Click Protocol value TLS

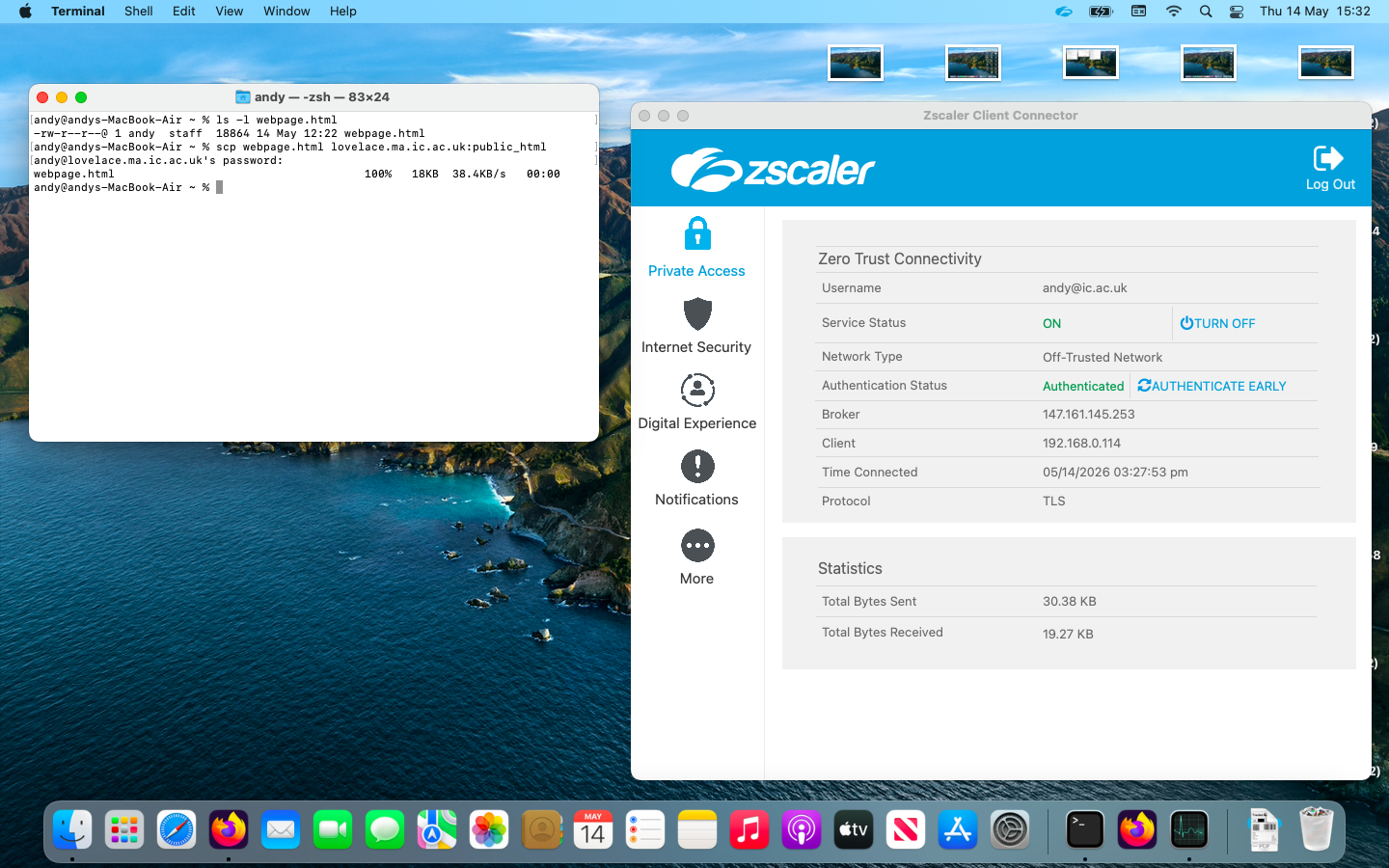click(x=1053, y=502)
